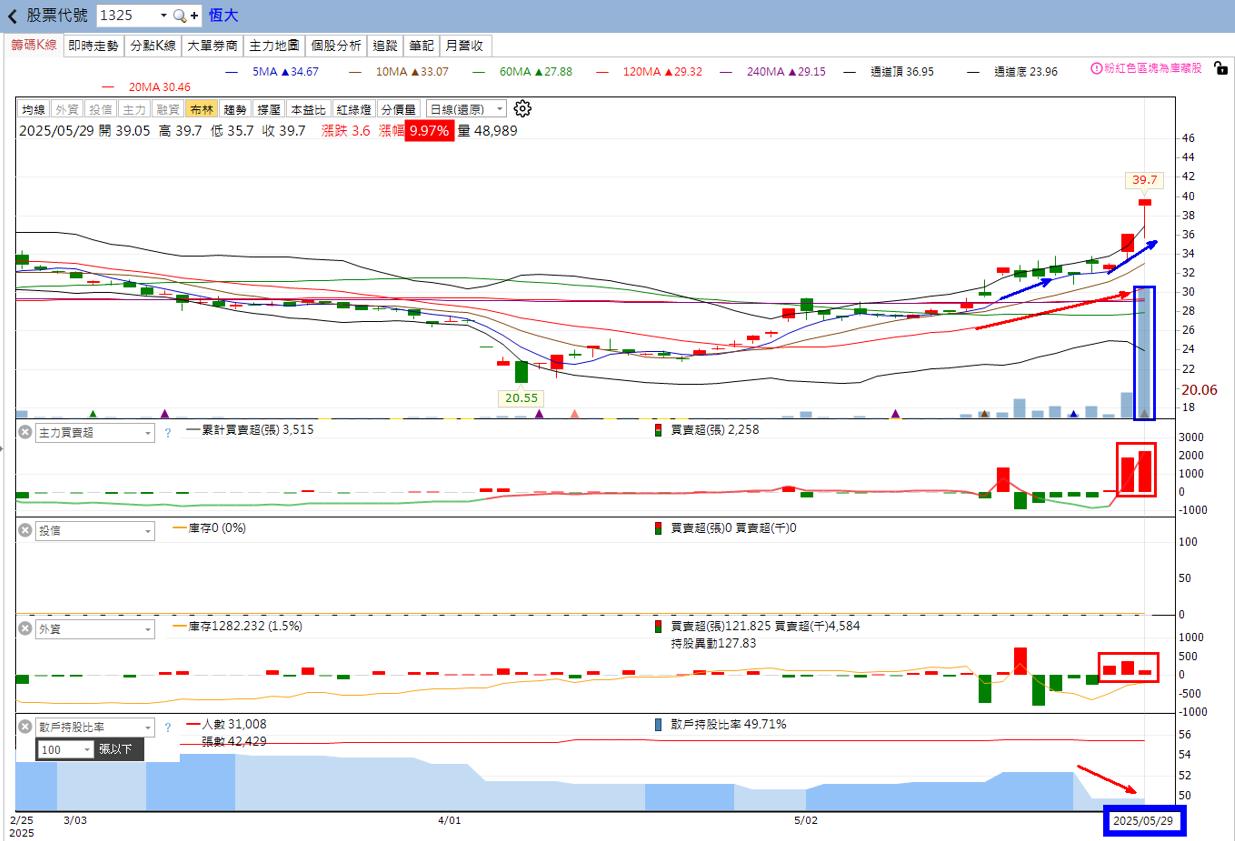1235x841 pixels.
Task: Toggle the 融資 overlay
Action: [167, 109]
